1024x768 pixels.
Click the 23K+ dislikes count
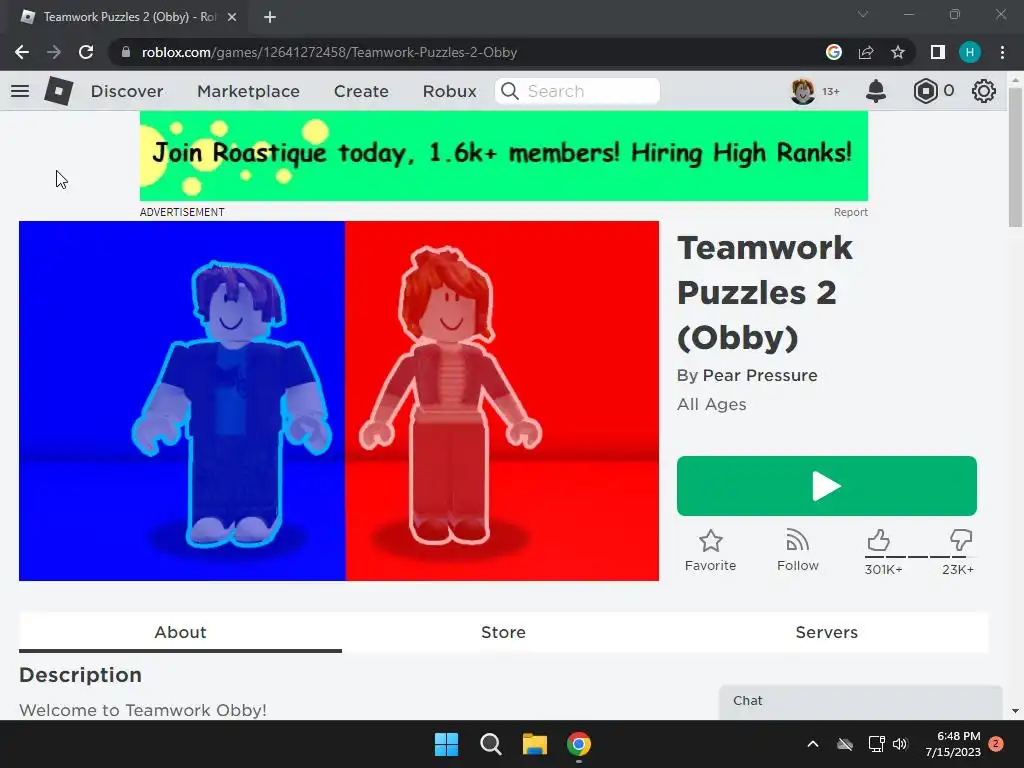click(958, 569)
